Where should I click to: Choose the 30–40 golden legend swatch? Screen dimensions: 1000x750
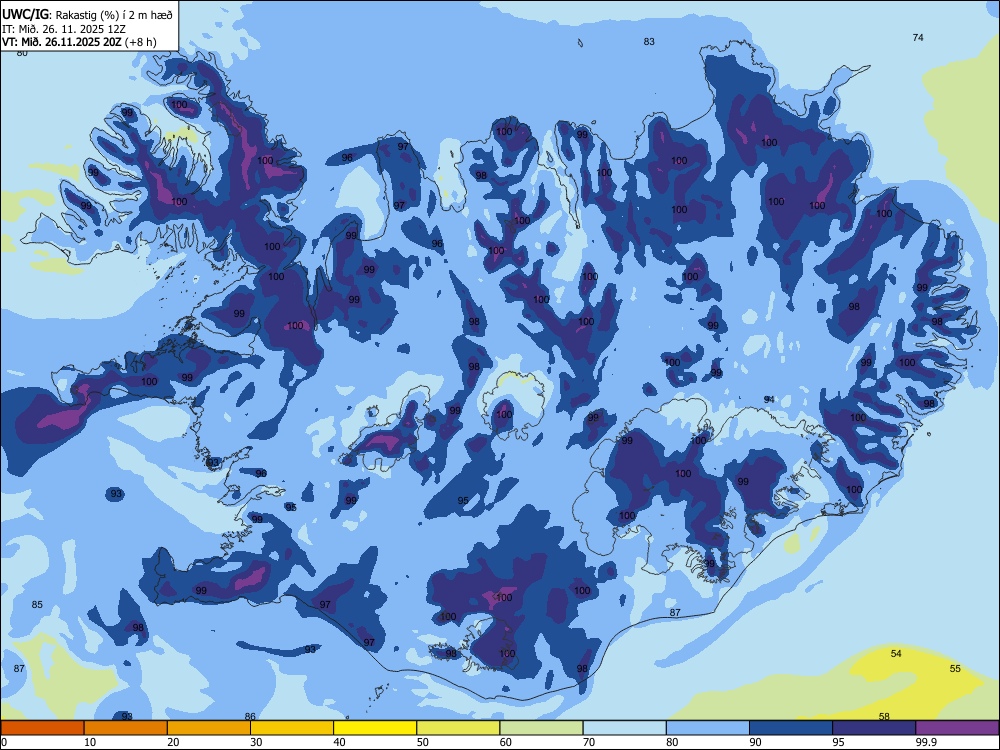click(x=292, y=728)
